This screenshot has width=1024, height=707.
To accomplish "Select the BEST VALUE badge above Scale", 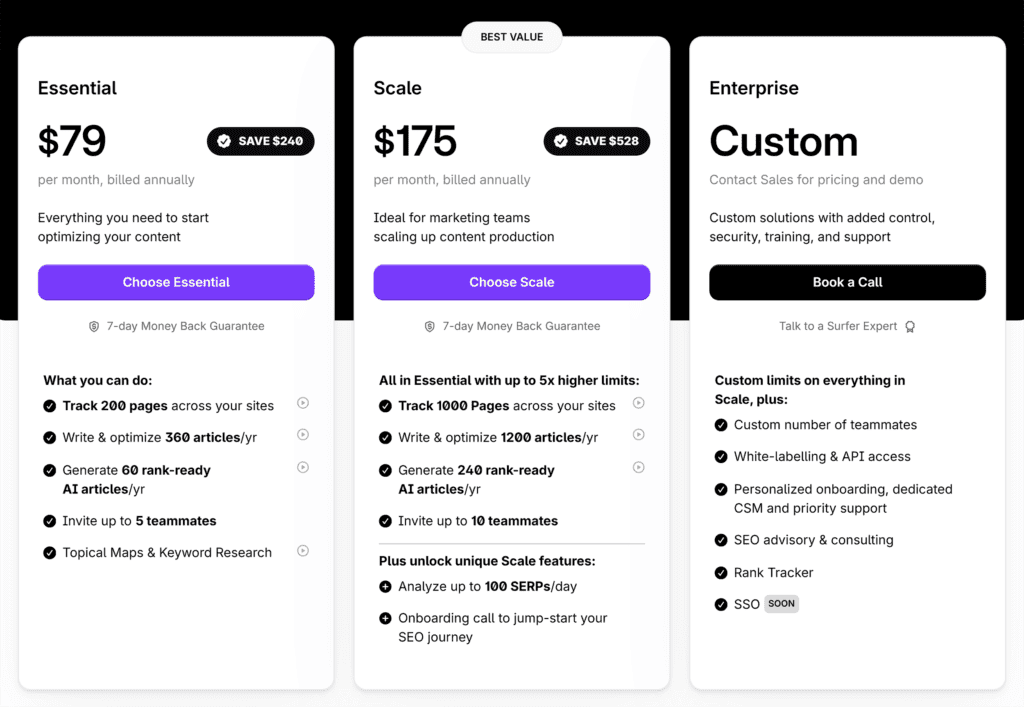I will click(511, 36).
